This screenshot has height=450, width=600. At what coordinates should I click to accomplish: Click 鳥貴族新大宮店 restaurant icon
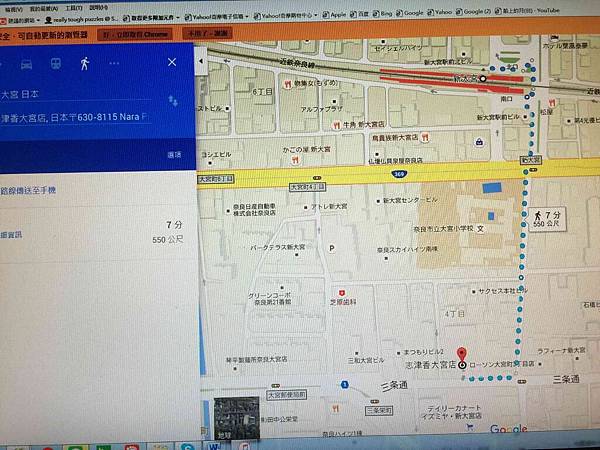pos(425,137)
